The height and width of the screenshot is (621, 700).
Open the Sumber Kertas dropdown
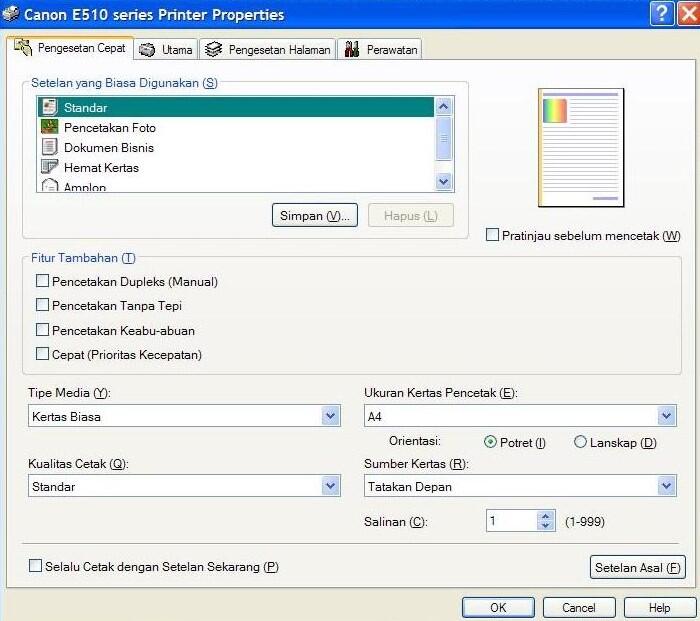coord(667,486)
